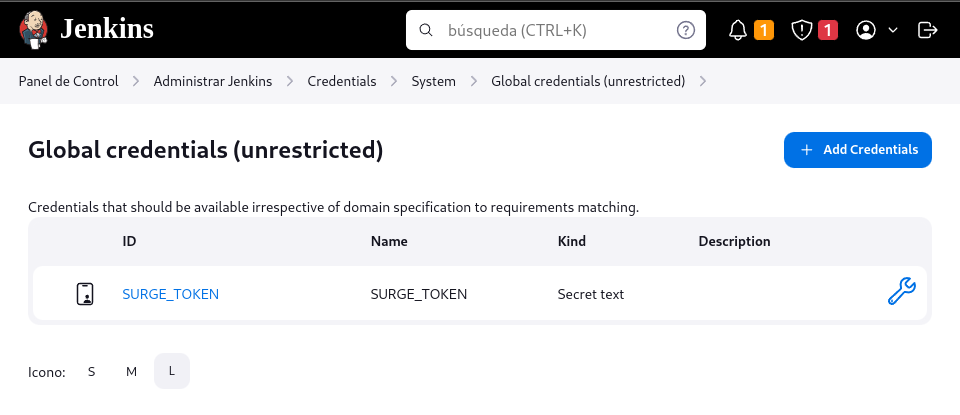Focus the búsqueda search field
This screenshot has height=415, width=960.
556,30
